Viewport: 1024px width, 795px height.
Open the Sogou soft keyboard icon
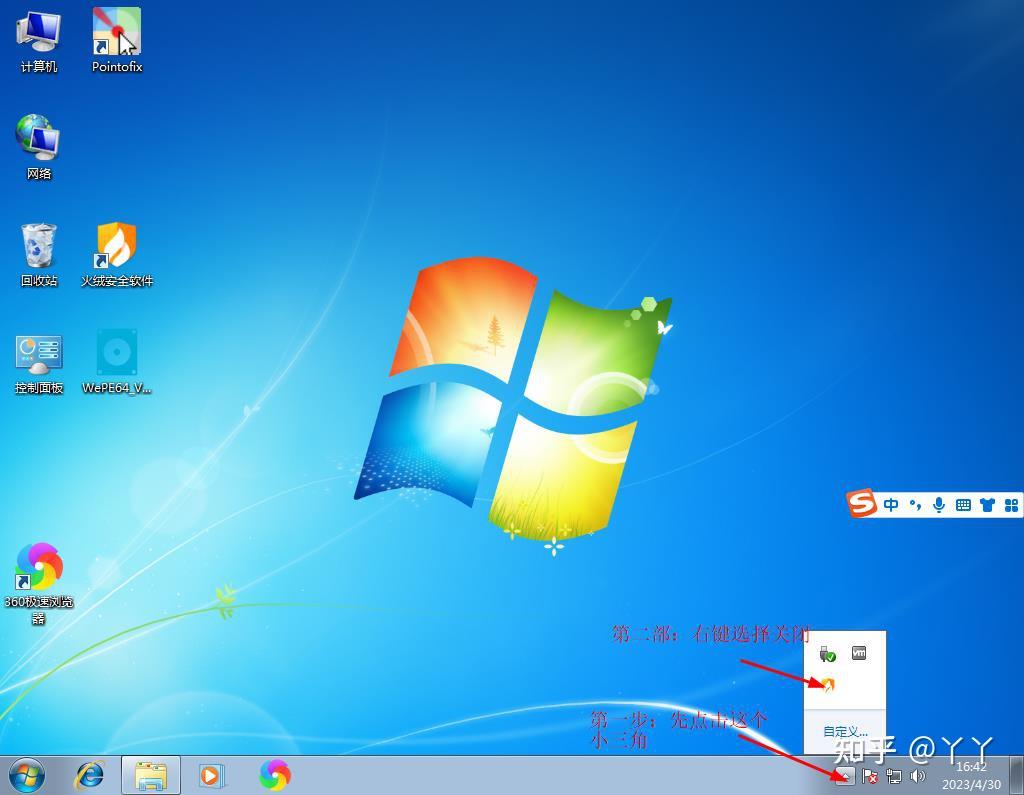pyautogui.click(x=963, y=505)
